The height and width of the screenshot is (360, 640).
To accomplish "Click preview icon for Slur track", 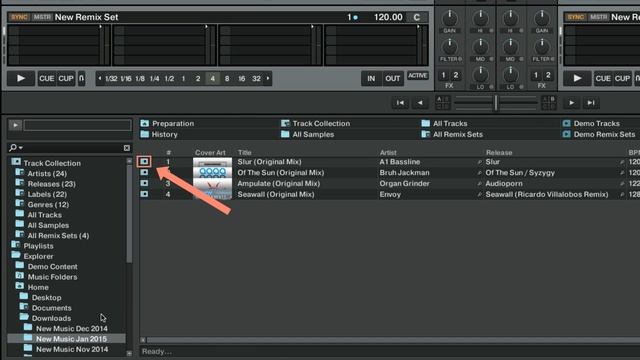I will point(144,162).
